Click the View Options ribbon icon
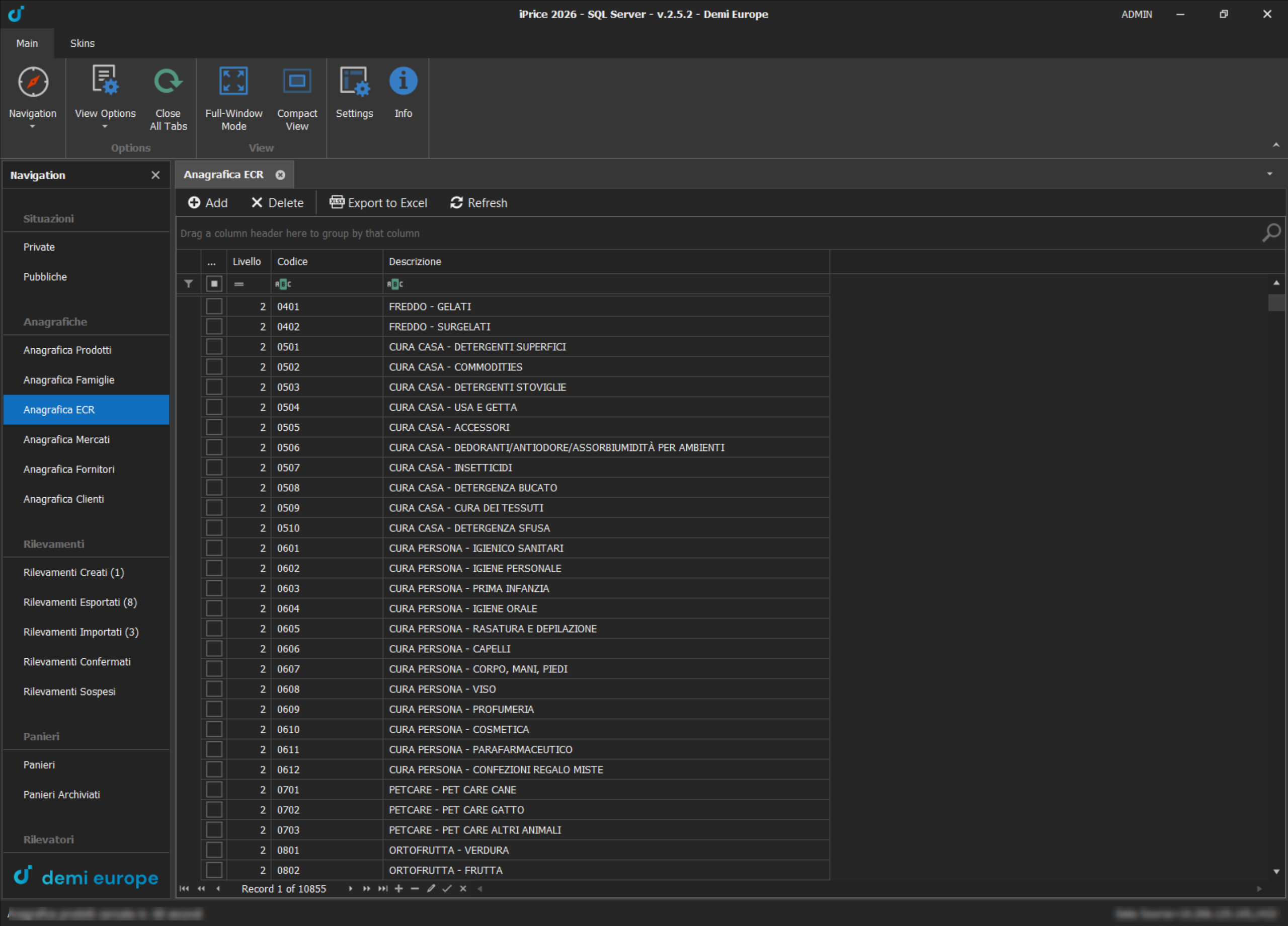Image resolution: width=1288 pixels, height=926 pixels. 105,80
